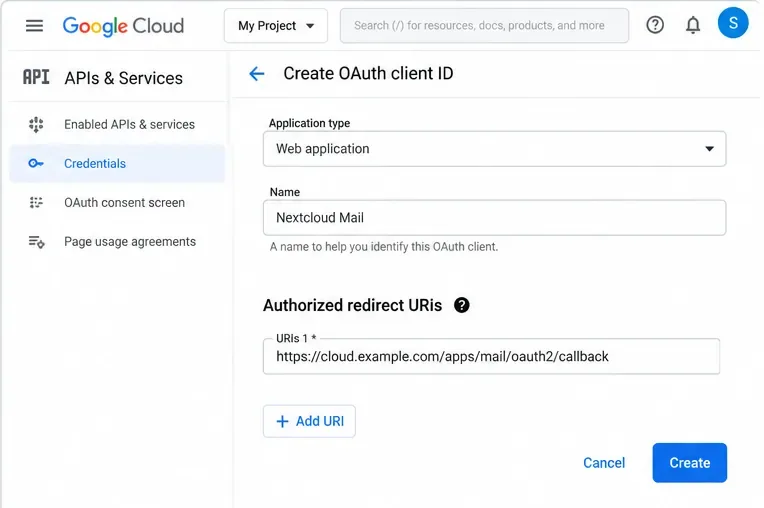The height and width of the screenshot is (508, 764).
Task: Show help for Authorized redirect URIs
Action: [x=461, y=305]
